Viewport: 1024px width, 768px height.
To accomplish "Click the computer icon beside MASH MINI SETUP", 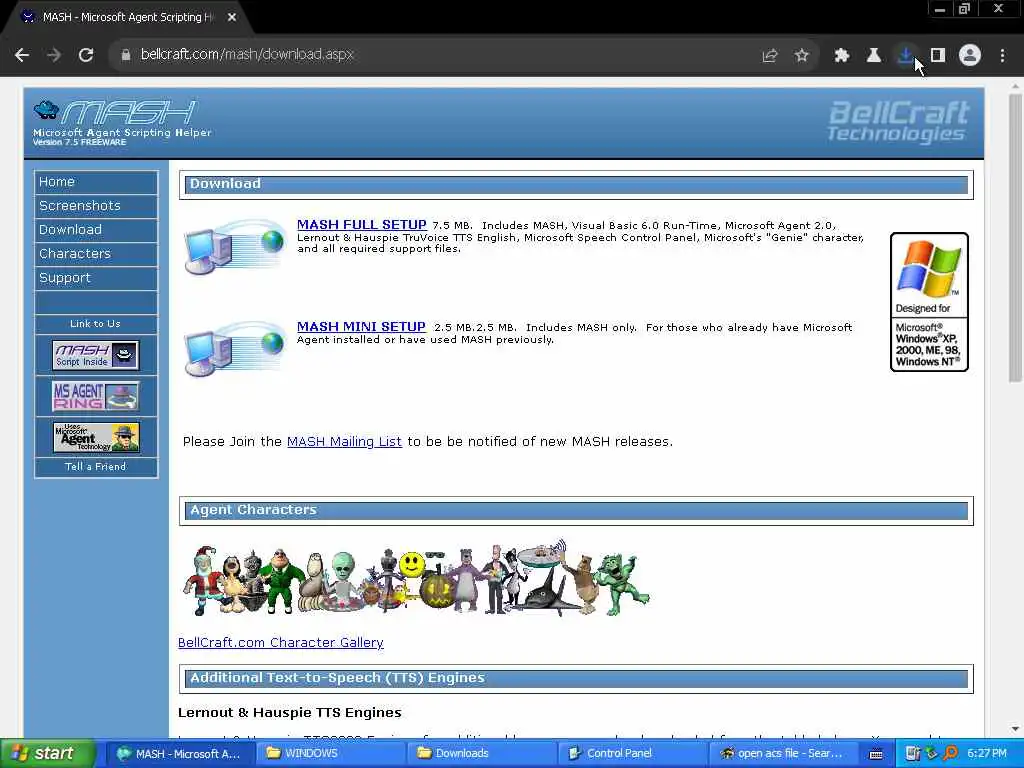I will point(235,348).
